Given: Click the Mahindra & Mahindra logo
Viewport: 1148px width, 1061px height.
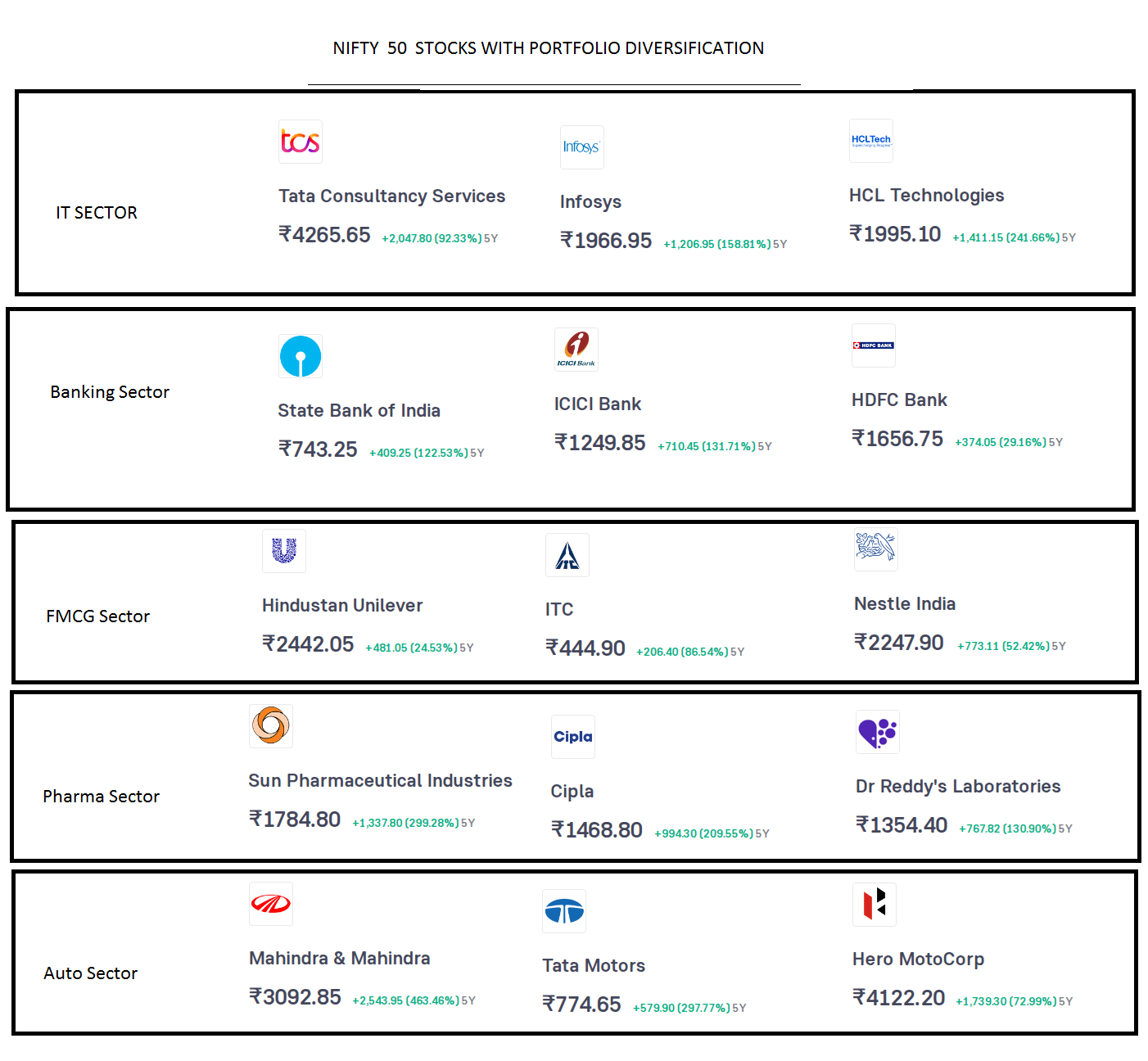Looking at the screenshot, I should click(271, 904).
